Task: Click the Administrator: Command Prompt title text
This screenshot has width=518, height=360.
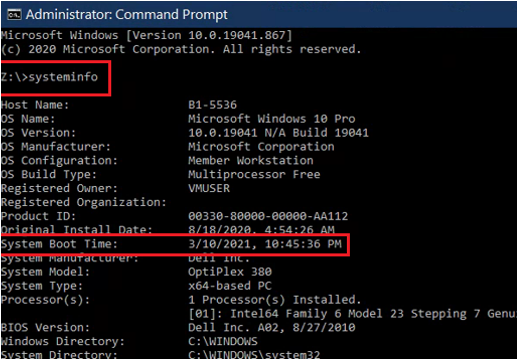Action: tap(127, 15)
